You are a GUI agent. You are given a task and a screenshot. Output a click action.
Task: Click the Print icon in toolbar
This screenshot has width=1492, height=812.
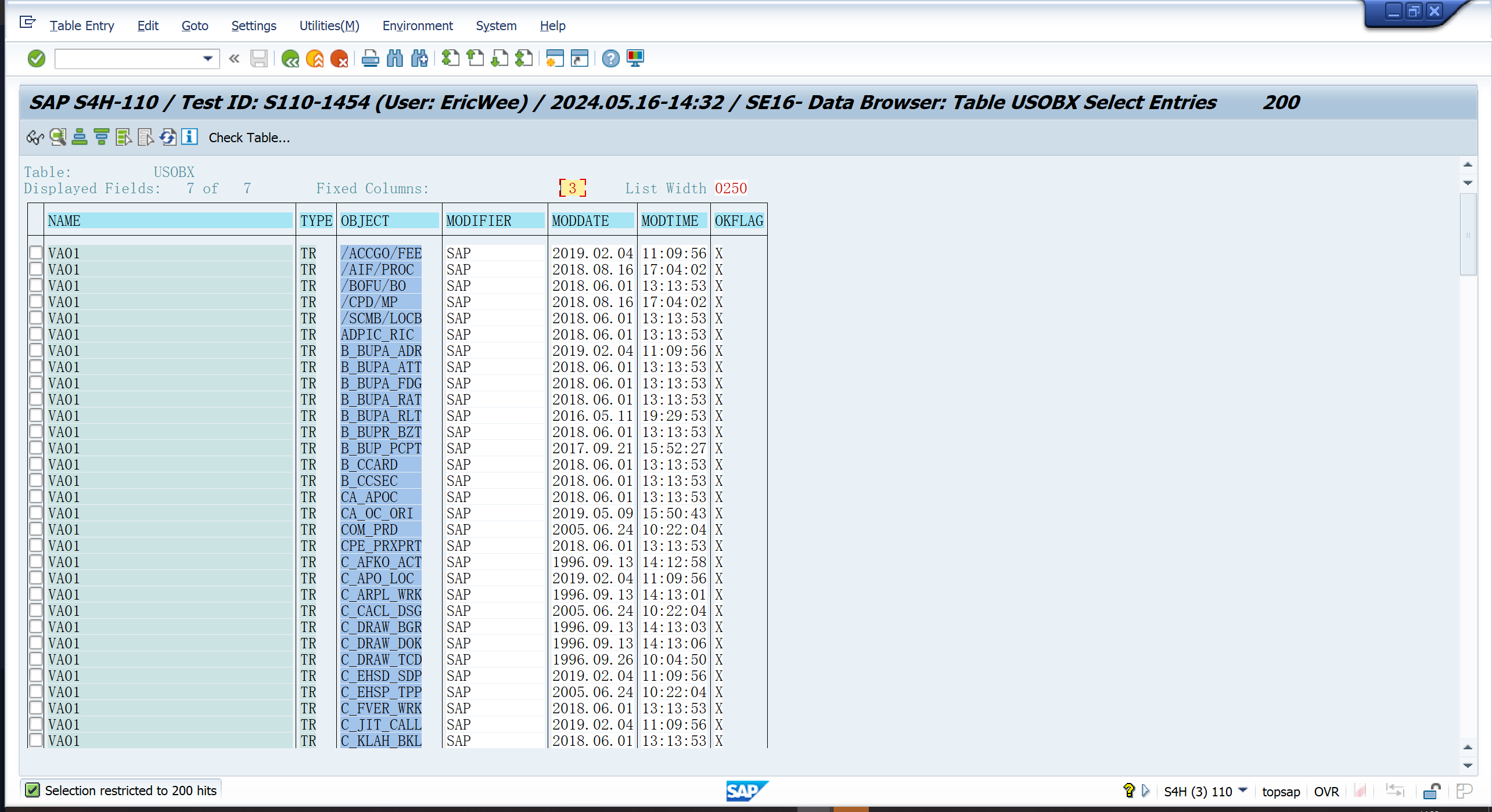click(x=370, y=59)
